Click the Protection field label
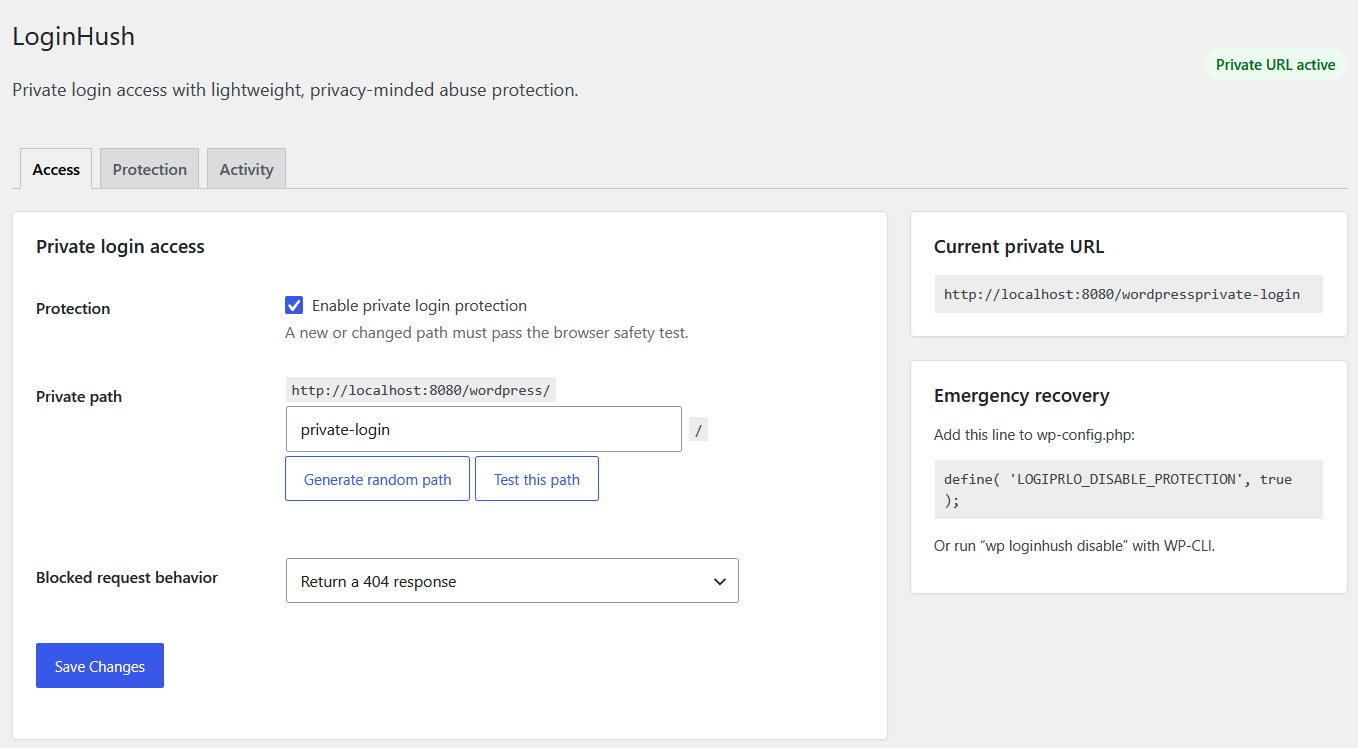This screenshot has height=748, width=1358. (x=73, y=308)
